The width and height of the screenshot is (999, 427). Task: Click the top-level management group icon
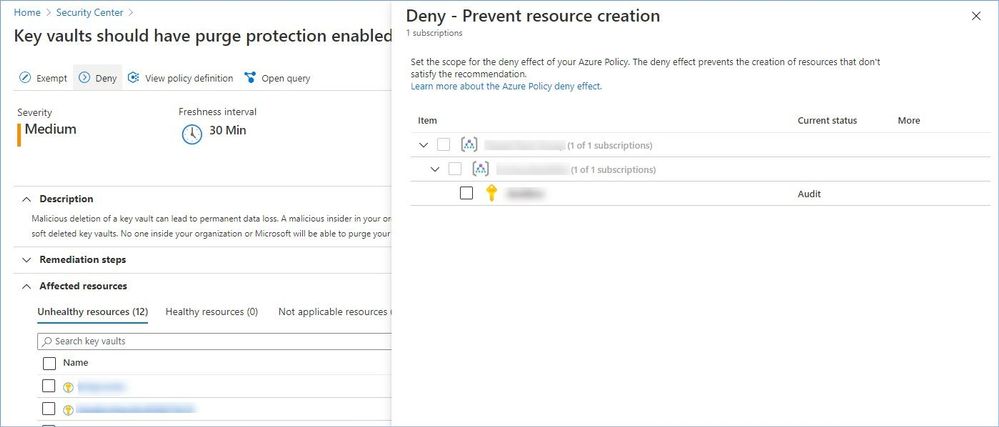468,145
